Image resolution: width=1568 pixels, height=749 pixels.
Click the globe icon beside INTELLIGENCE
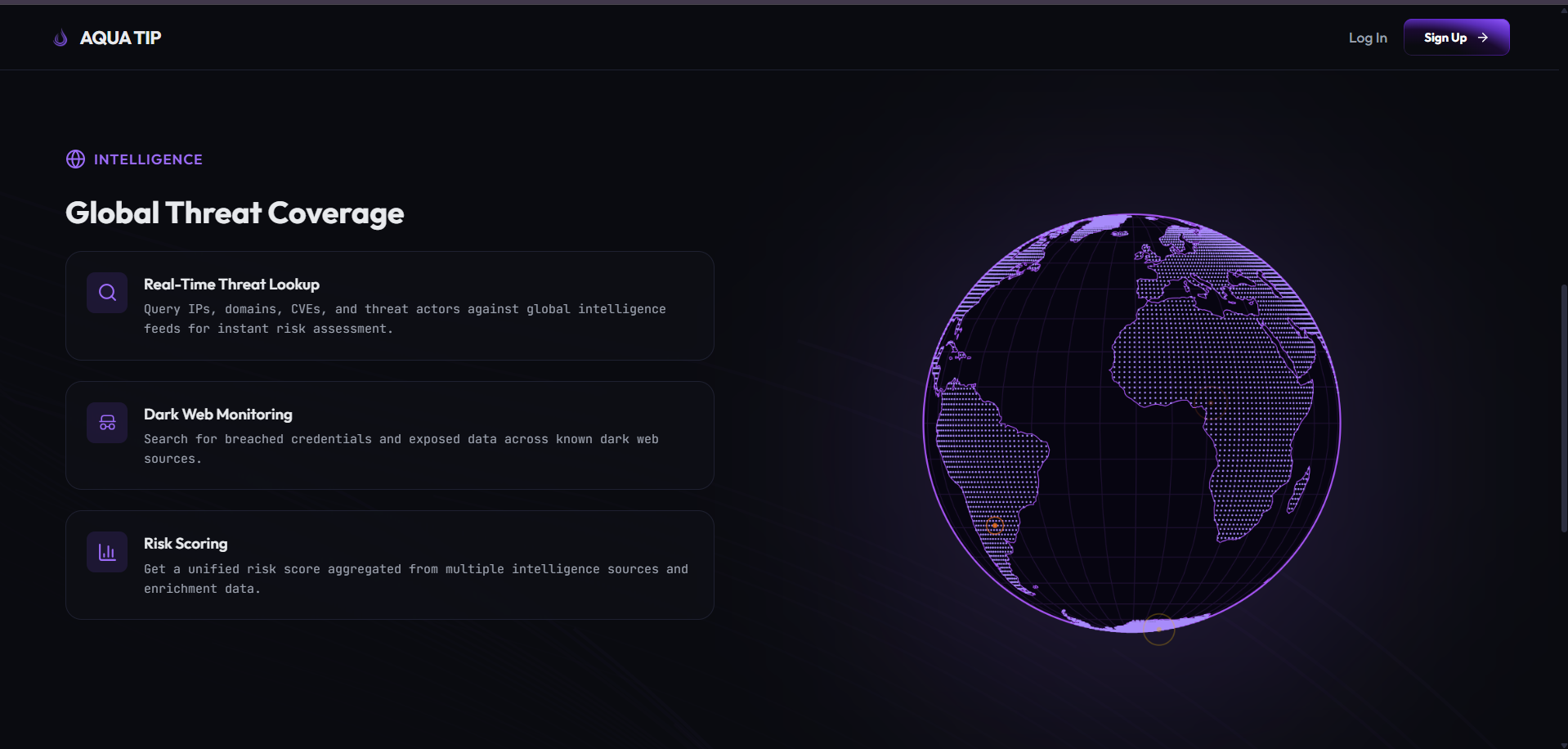tap(75, 159)
